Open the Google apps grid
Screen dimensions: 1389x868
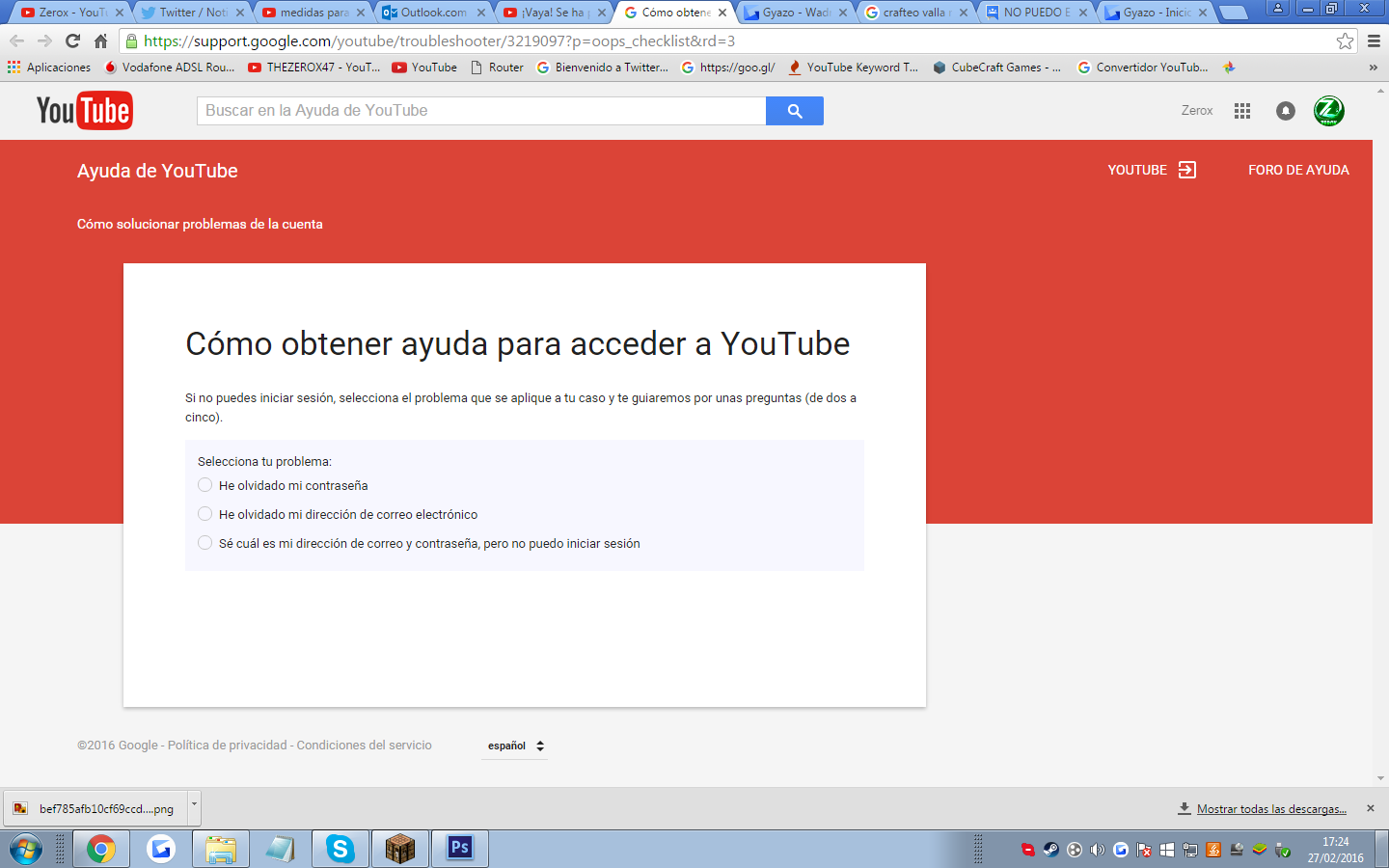coord(1242,111)
